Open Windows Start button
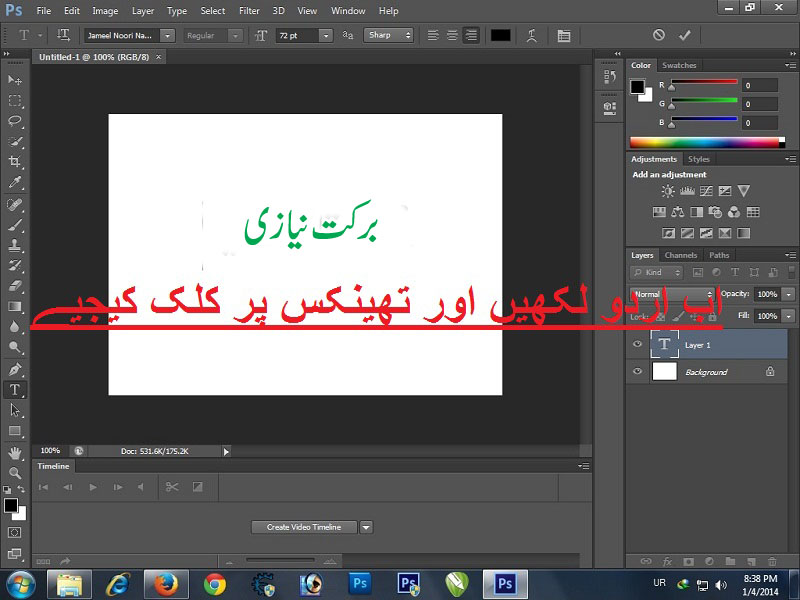The image size is (800, 600). point(20,585)
